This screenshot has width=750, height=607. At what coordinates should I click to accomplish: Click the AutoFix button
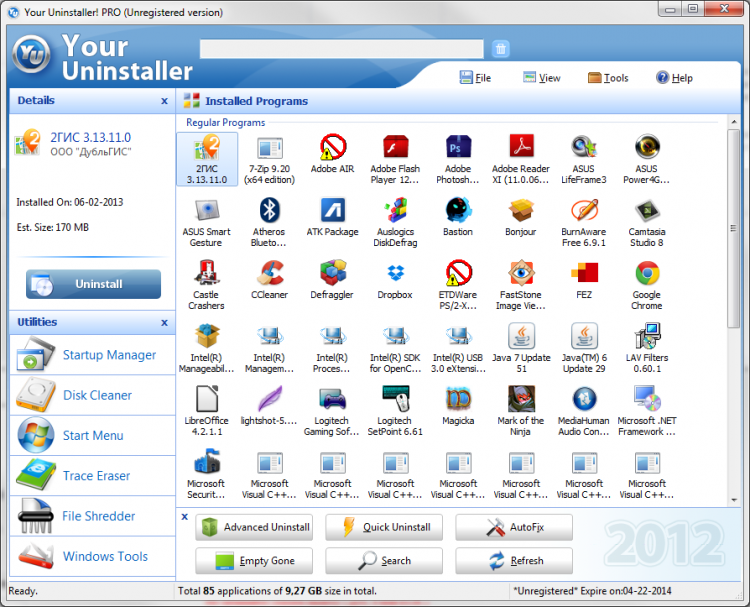[514, 527]
